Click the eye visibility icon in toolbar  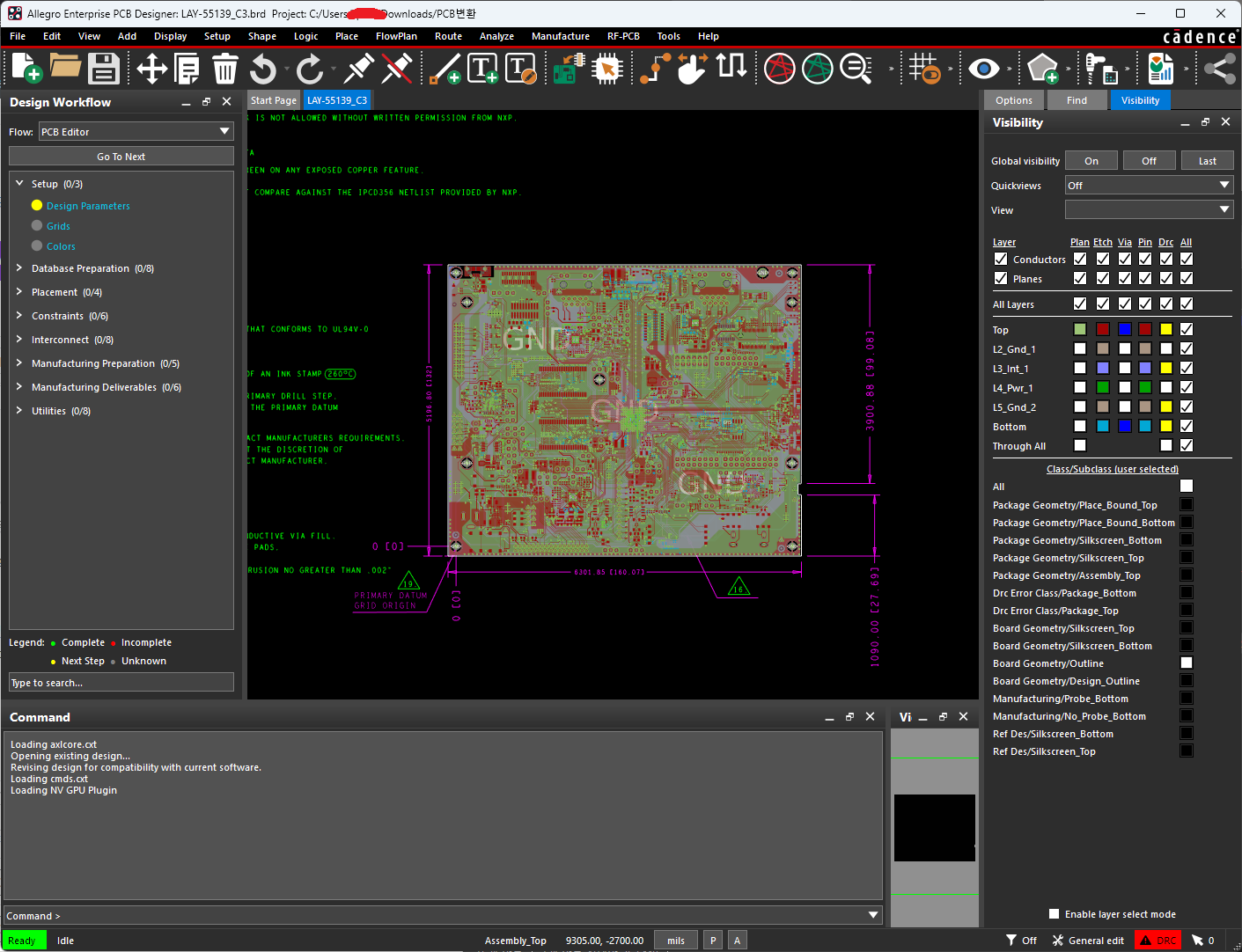point(983,69)
